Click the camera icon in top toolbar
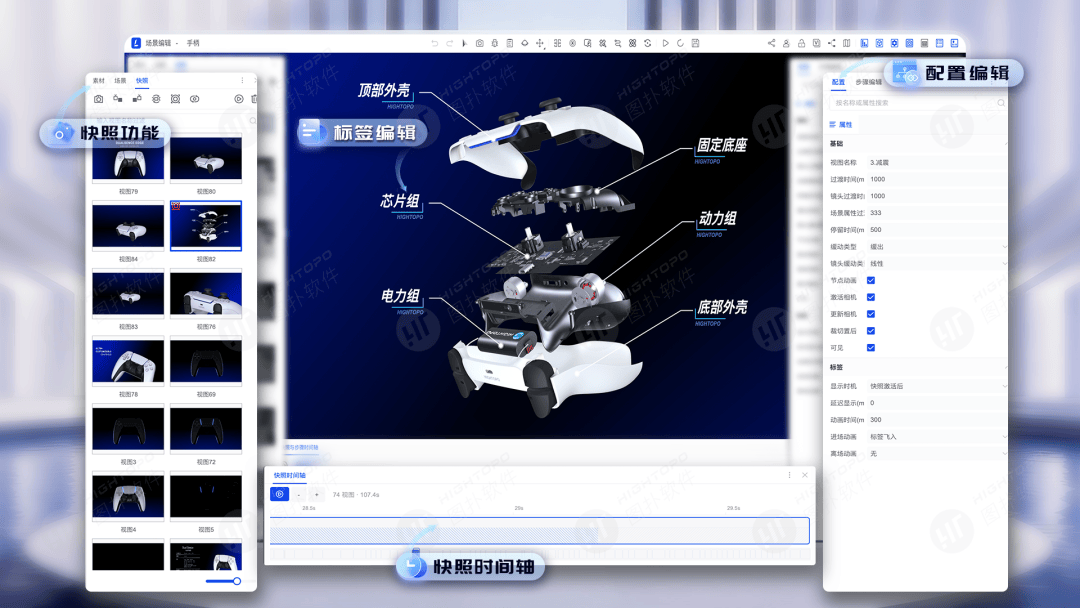The height and width of the screenshot is (608, 1080). click(x=480, y=43)
